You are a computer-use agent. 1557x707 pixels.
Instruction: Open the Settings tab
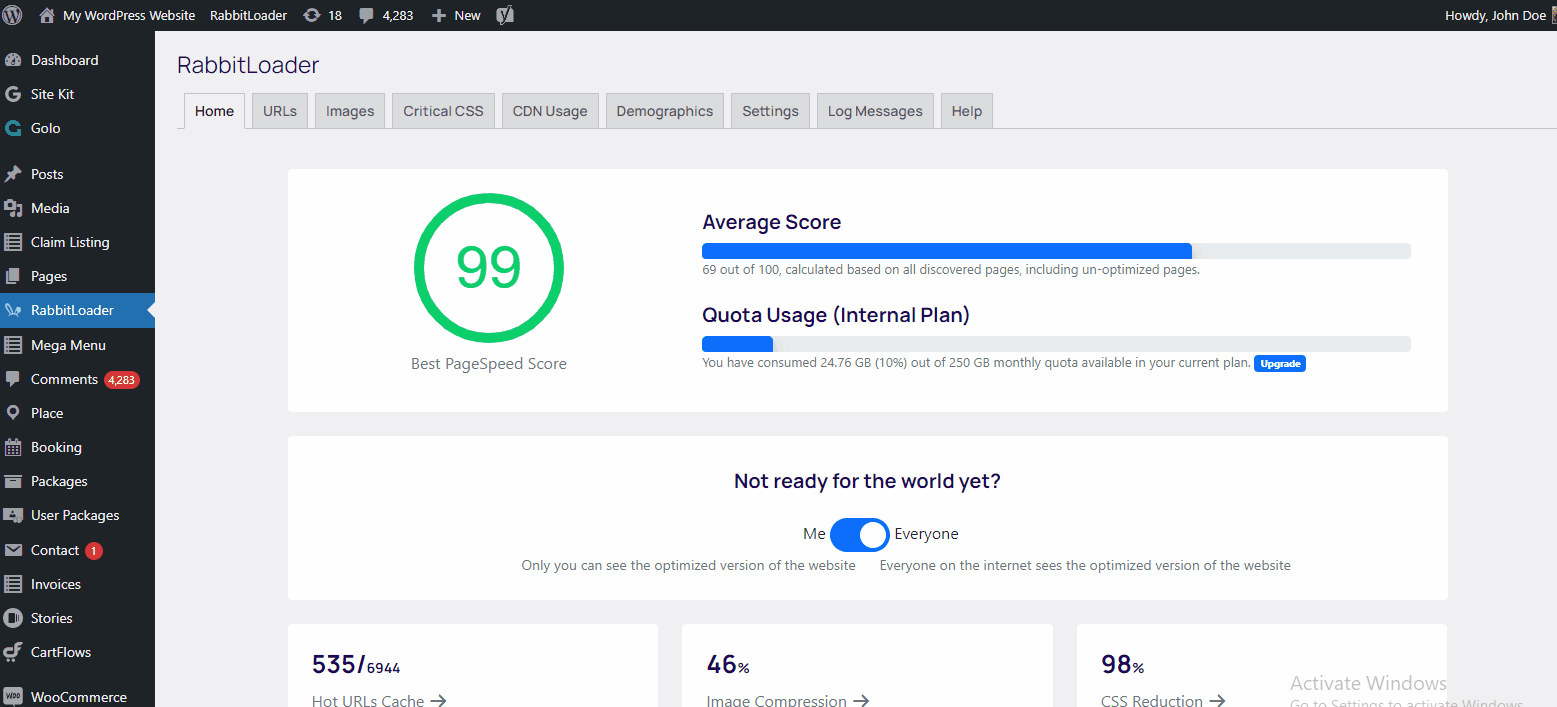click(770, 111)
